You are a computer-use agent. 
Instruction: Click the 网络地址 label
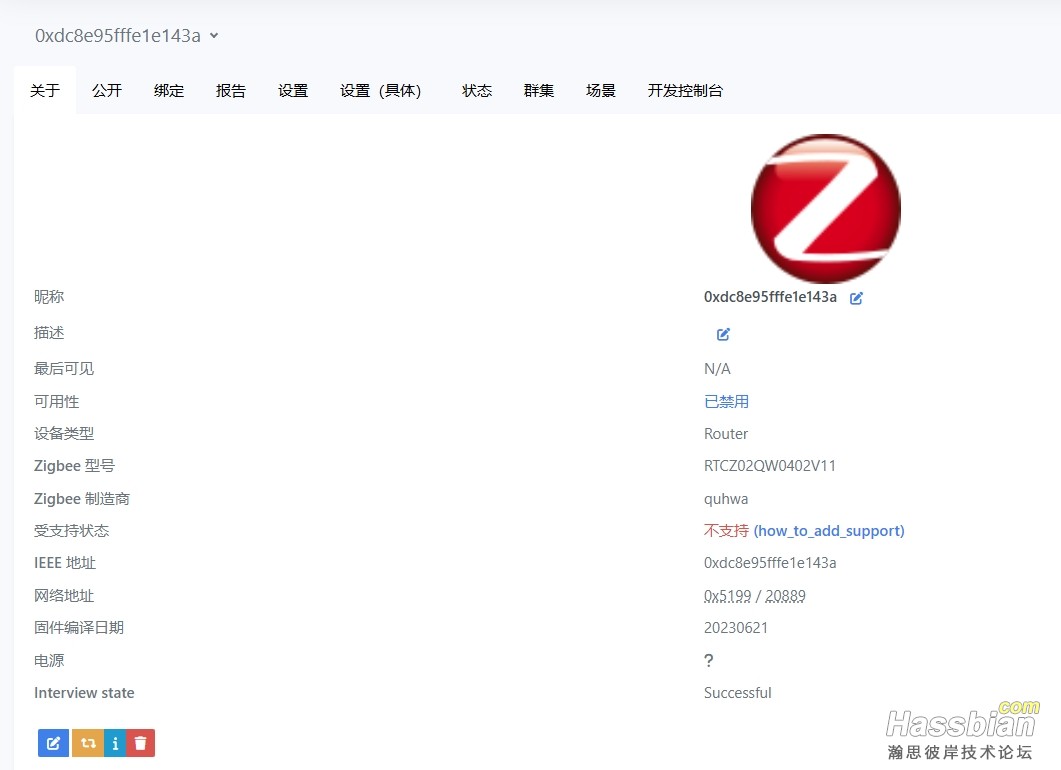tap(64, 596)
